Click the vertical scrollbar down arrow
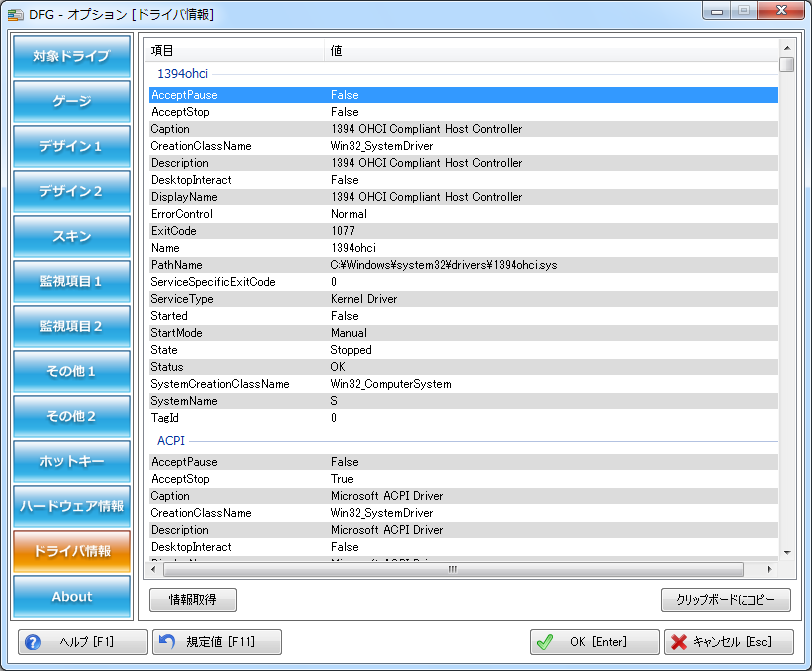The width and height of the screenshot is (812, 671). pos(787,552)
